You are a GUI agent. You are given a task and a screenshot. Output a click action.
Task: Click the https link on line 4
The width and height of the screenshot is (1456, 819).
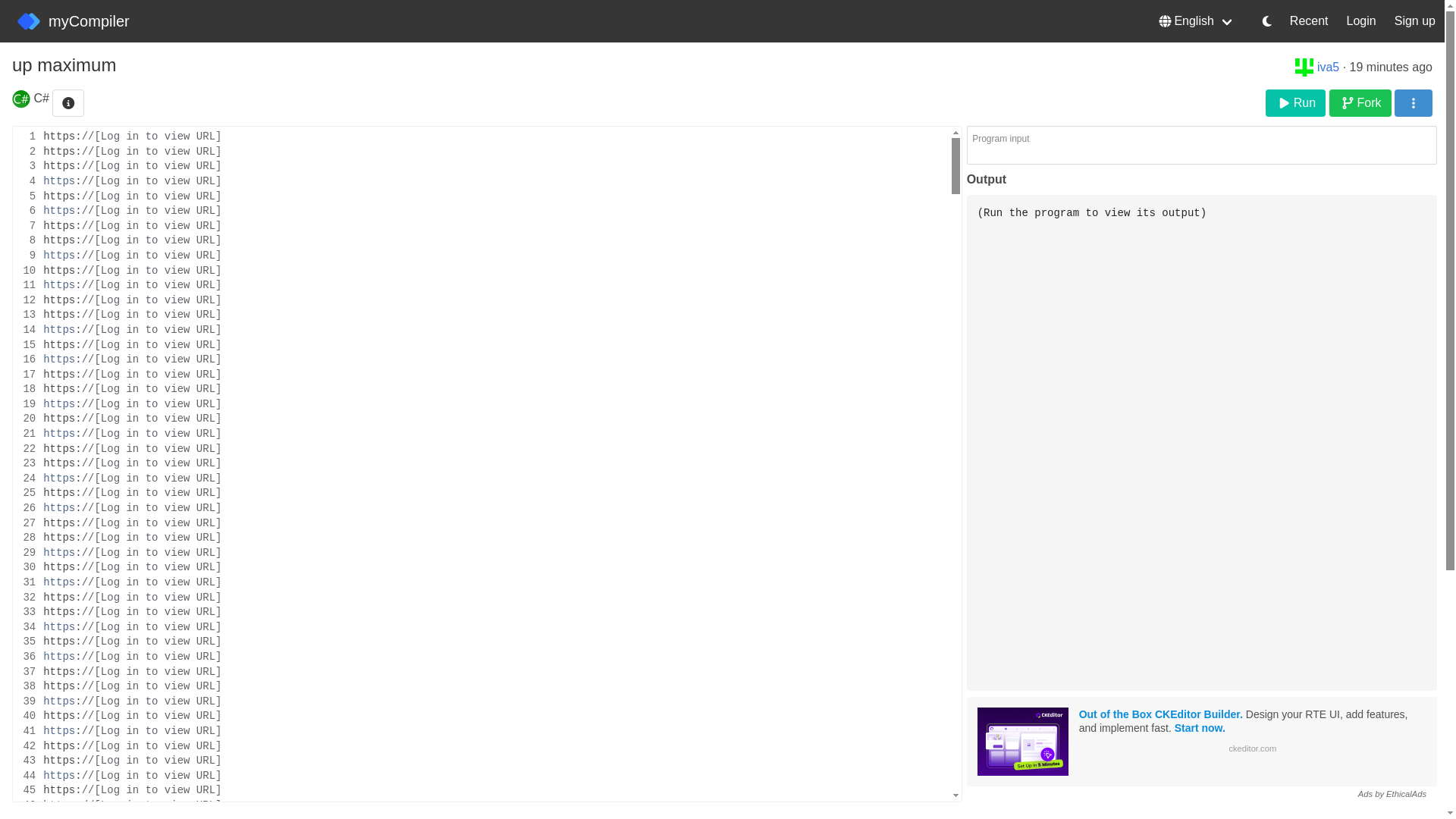[59, 181]
